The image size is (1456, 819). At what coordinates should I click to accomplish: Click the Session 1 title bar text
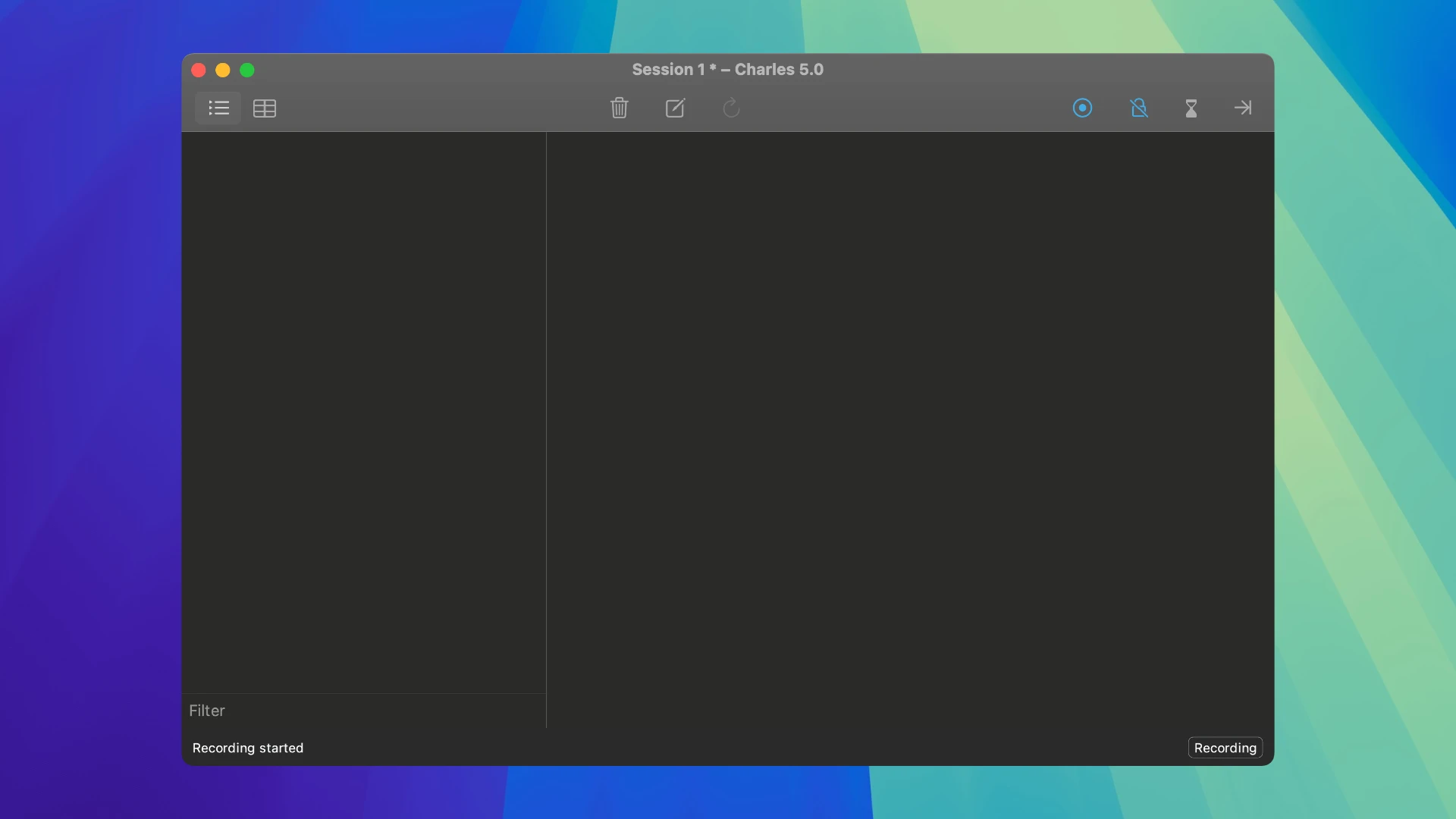(x=727, y=69)
